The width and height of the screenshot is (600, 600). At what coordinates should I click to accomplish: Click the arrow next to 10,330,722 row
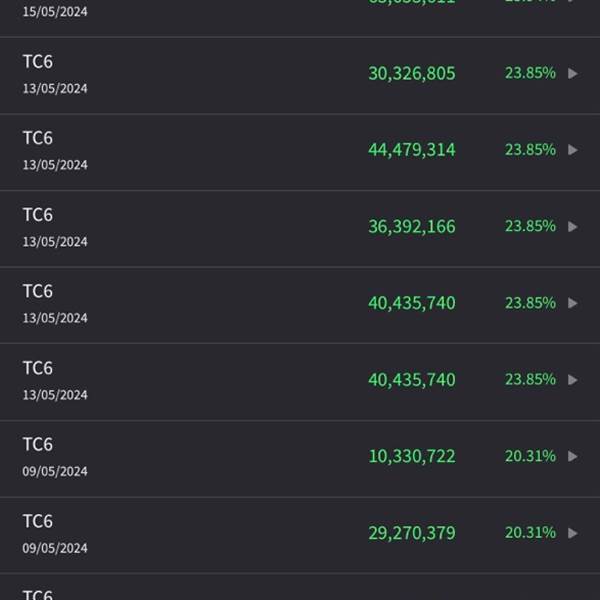click(573, 457)
